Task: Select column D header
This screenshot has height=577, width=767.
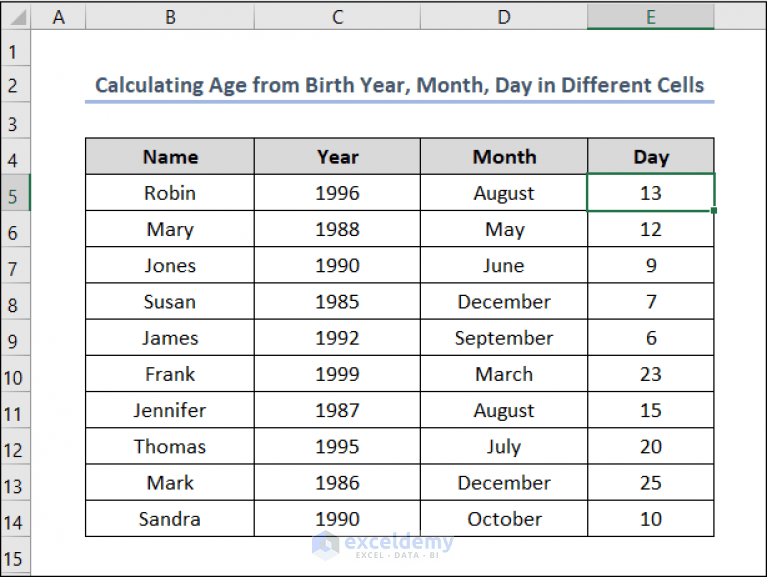Action: point(504,17)
